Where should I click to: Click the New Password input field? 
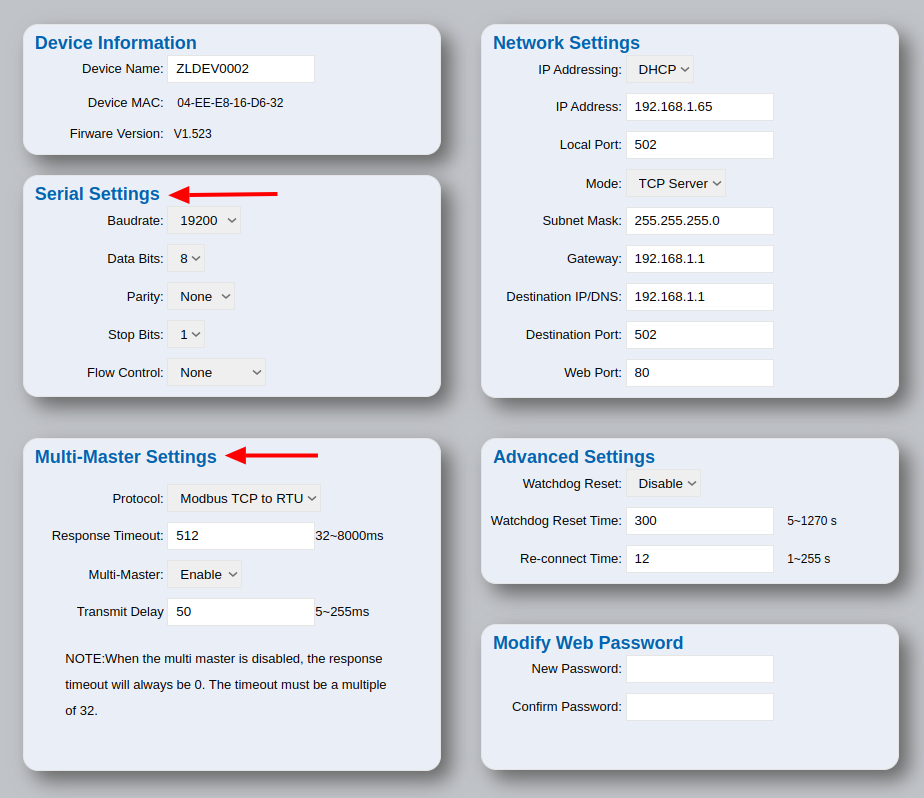pos(700,669)
